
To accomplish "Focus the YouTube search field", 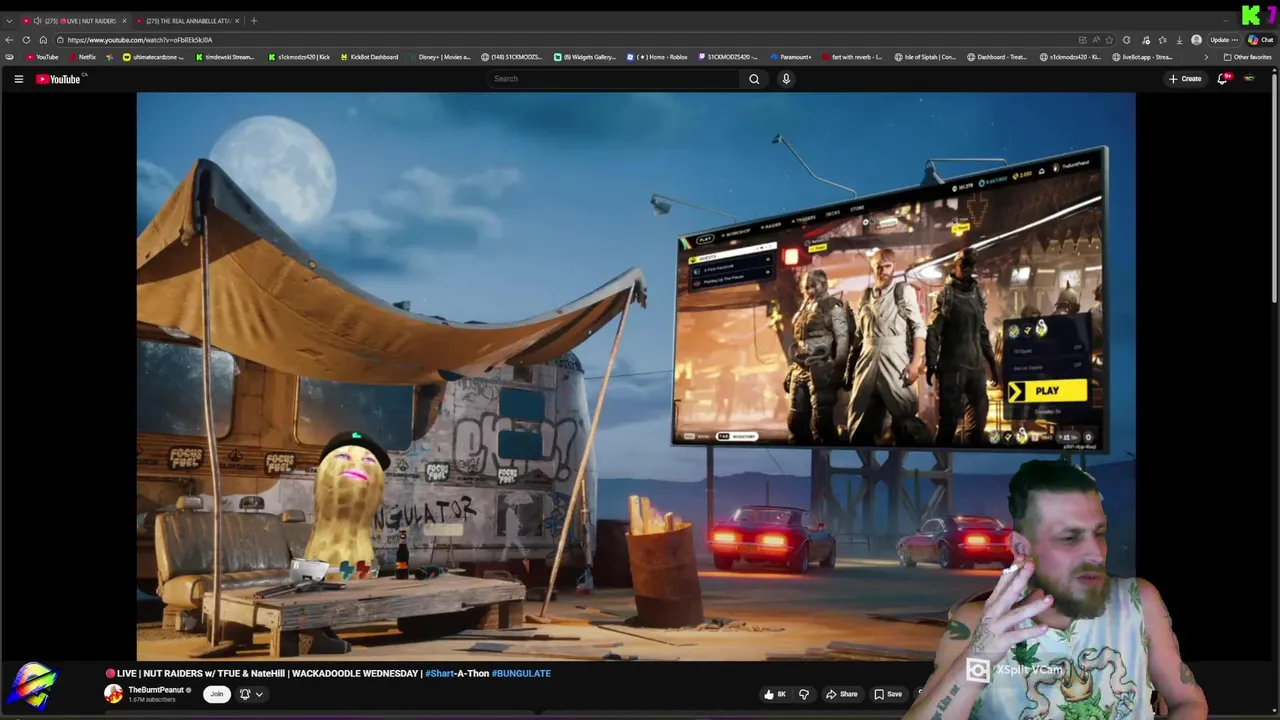I will (615, 79).
